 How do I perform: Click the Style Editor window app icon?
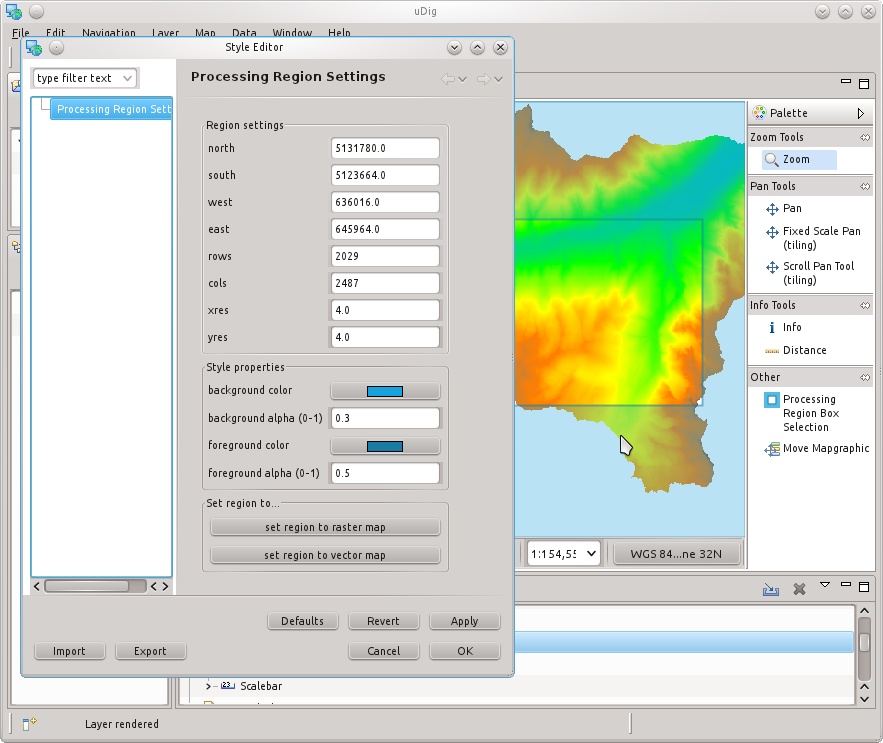[34, 48]
